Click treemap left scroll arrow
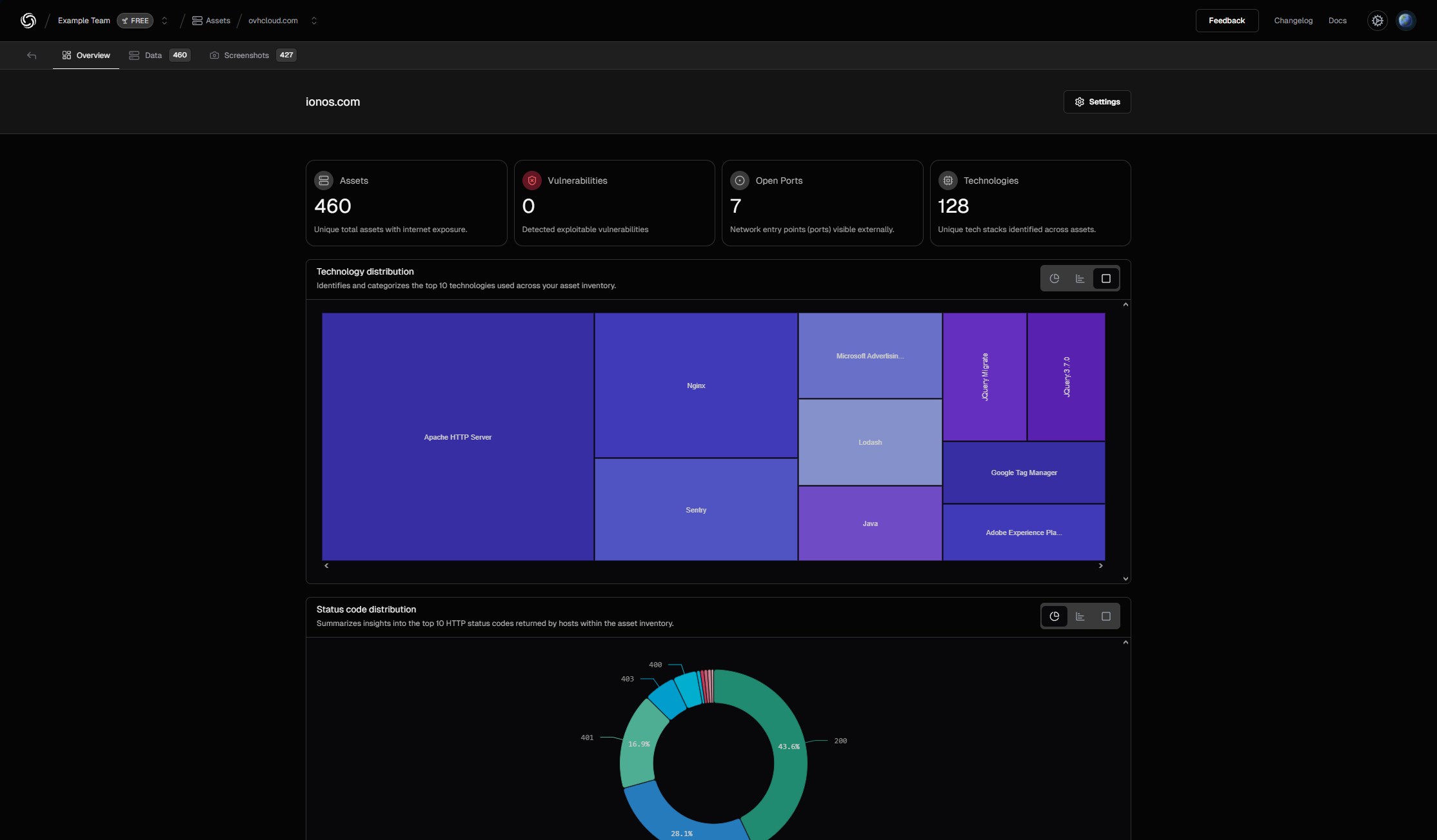This screenshot has width=1437, height=840. coord(326,566)
